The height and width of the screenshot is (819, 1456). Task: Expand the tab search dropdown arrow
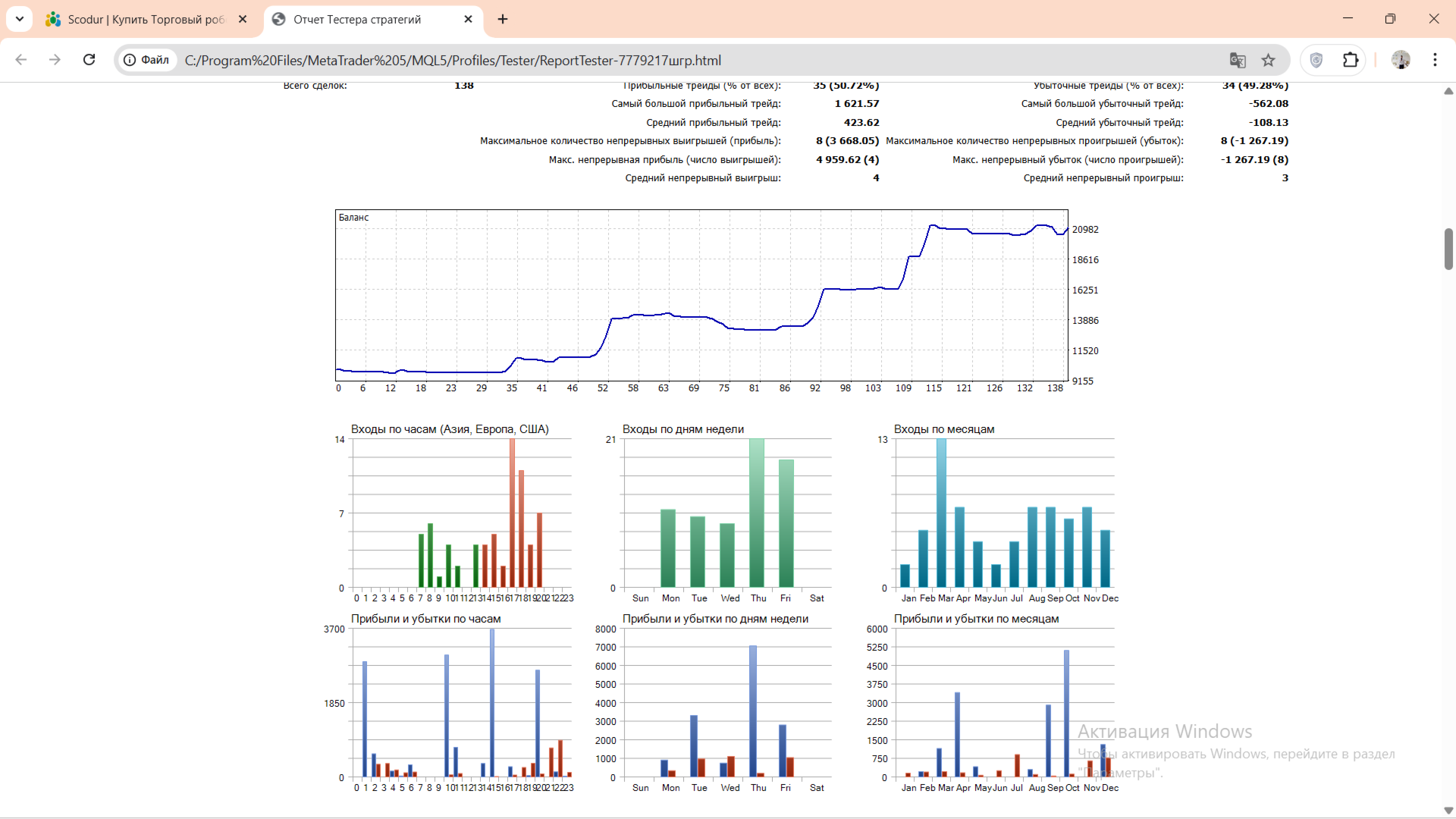(20, 19)
